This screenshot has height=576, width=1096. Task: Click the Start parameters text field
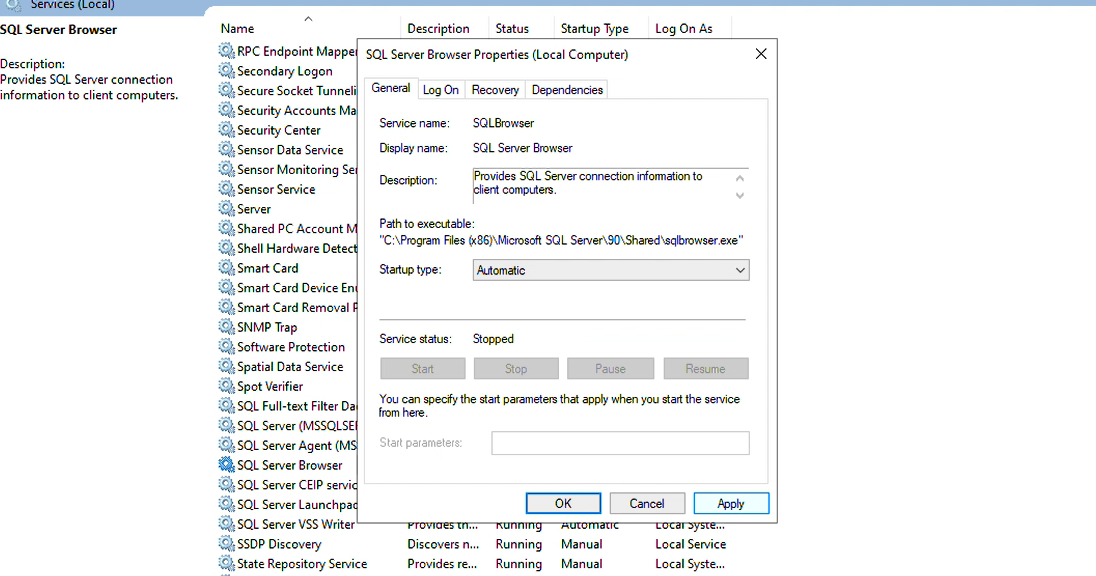coord(620,442)
